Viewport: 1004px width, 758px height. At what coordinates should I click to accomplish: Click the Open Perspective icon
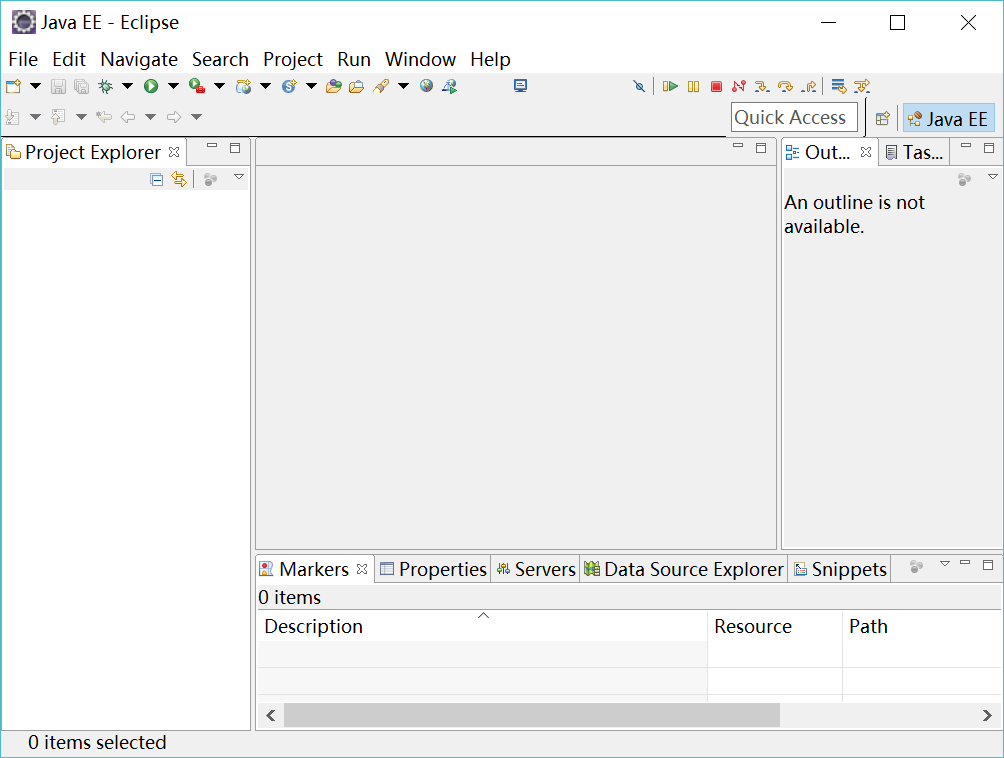[x=882, y=118]
